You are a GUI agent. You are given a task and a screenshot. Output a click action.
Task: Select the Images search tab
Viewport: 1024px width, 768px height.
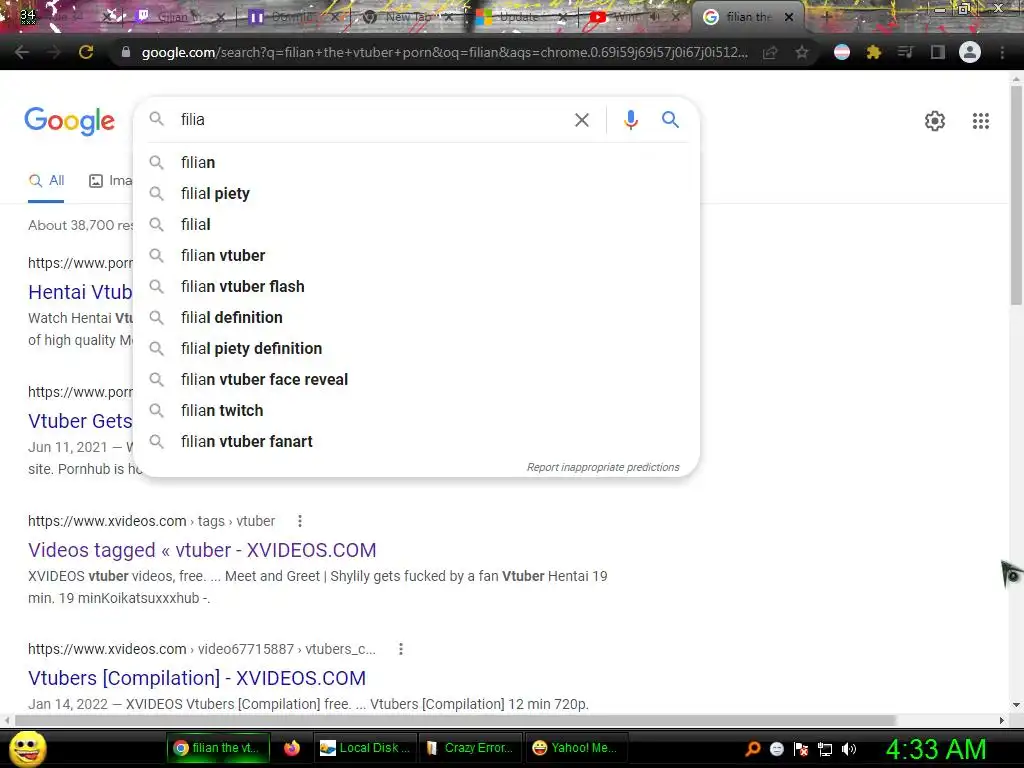tap(110, 181)
